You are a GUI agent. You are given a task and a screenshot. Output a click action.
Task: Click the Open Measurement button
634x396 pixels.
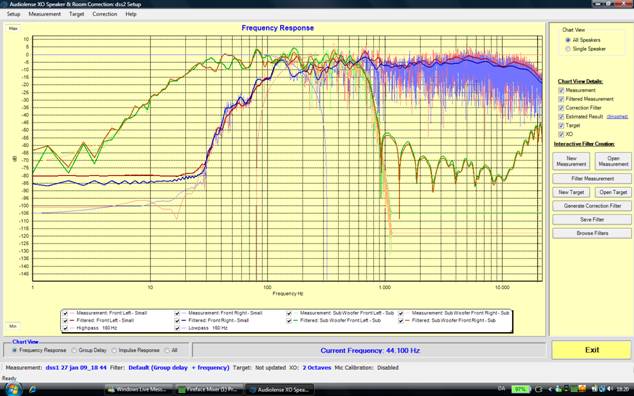(x=613, y=161)
